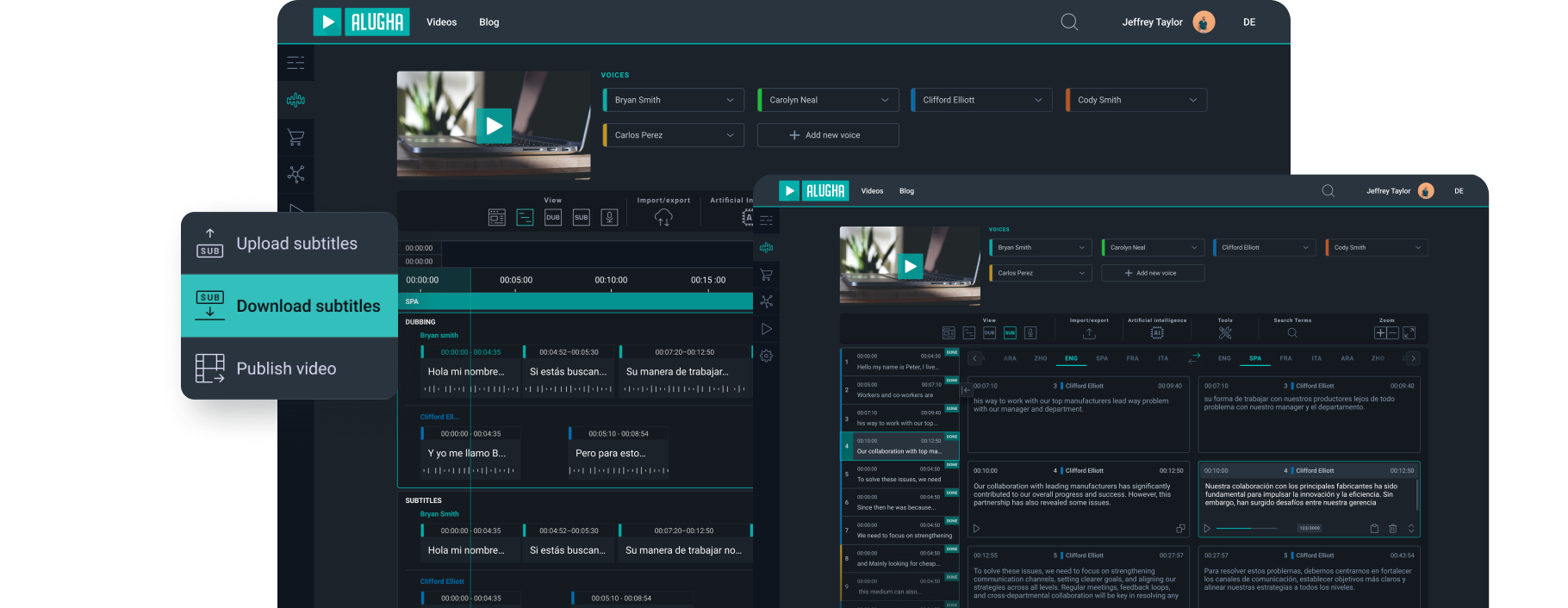Click Add new voice button in back window

828,135
